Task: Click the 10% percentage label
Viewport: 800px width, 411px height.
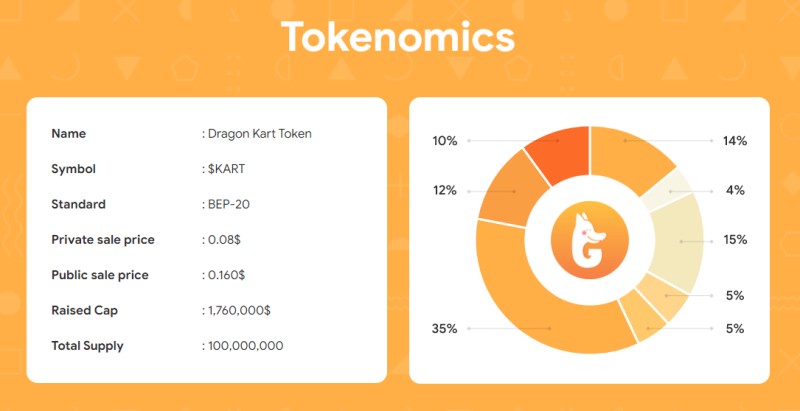Action: point(445,141)
